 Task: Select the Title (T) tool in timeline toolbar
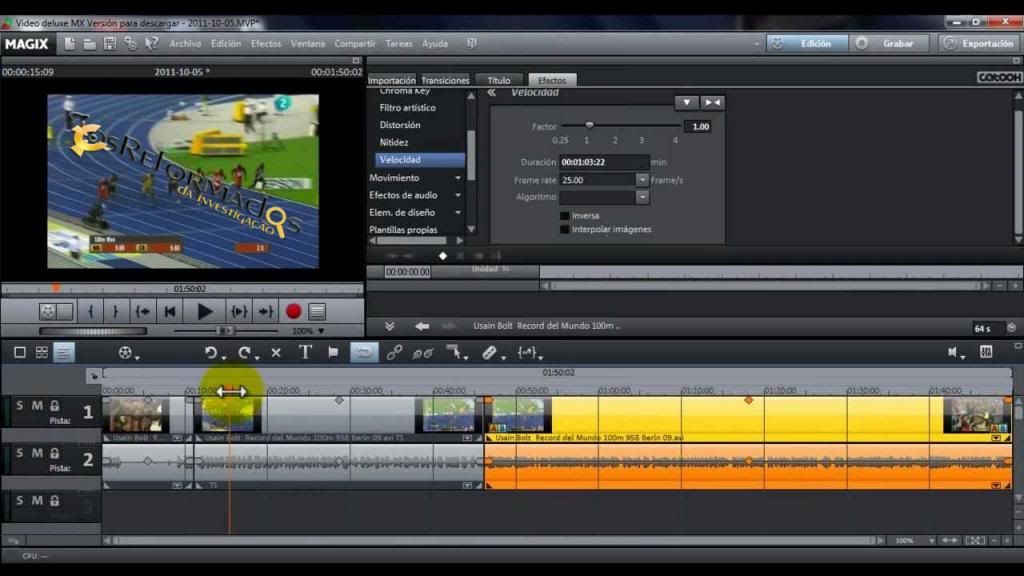click(x=305, y=352)
